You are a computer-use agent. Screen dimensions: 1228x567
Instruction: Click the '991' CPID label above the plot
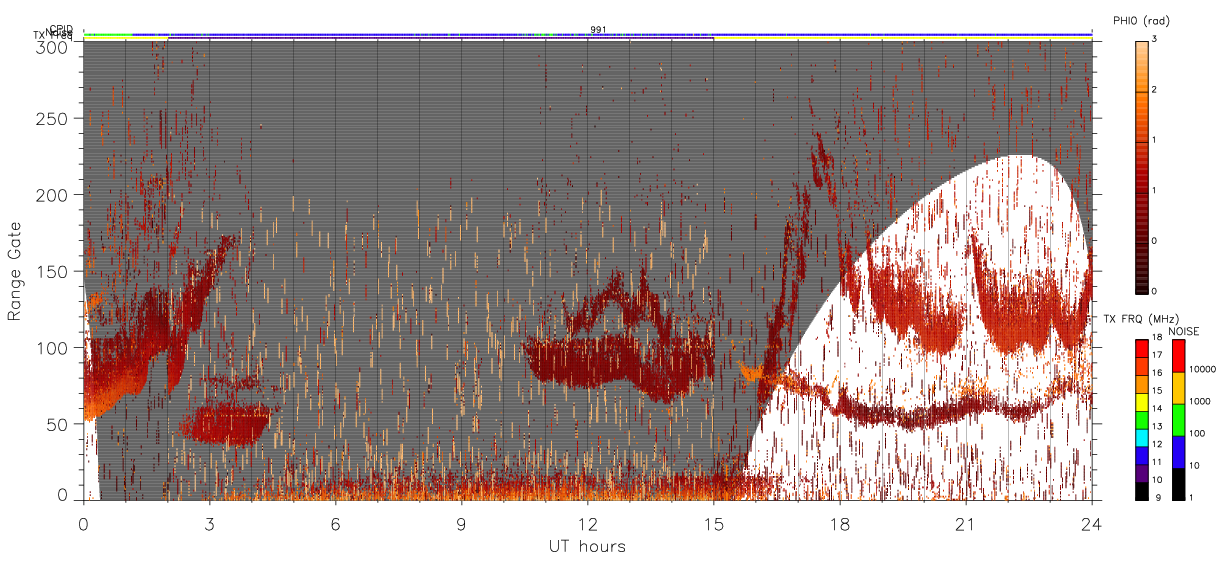[598, 29]
